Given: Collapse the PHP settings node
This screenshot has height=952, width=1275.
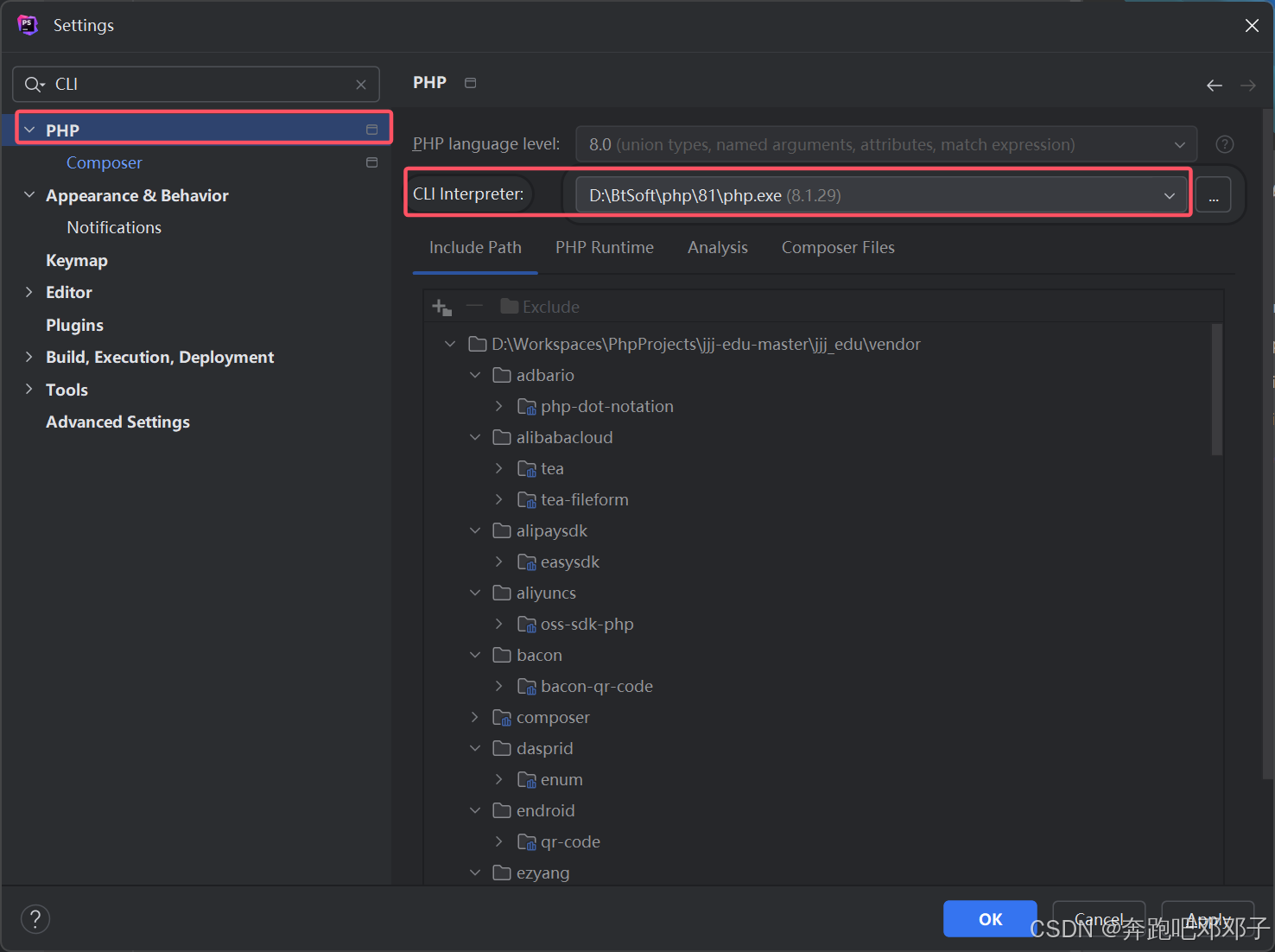Looking at the screenshot, I should tap(29, 130).
